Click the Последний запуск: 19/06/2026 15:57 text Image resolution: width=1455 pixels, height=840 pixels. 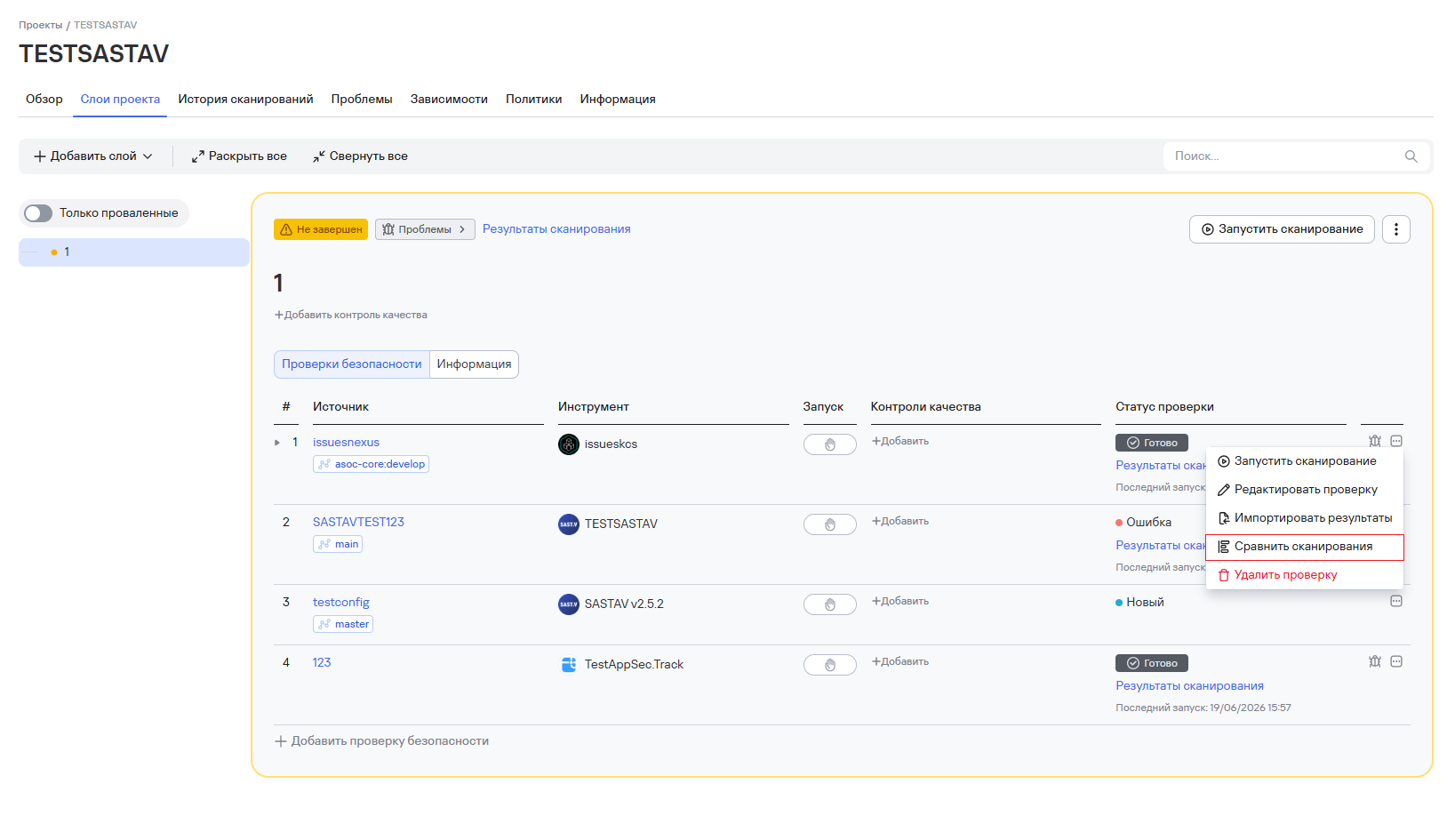click(x=1203, y=708)
